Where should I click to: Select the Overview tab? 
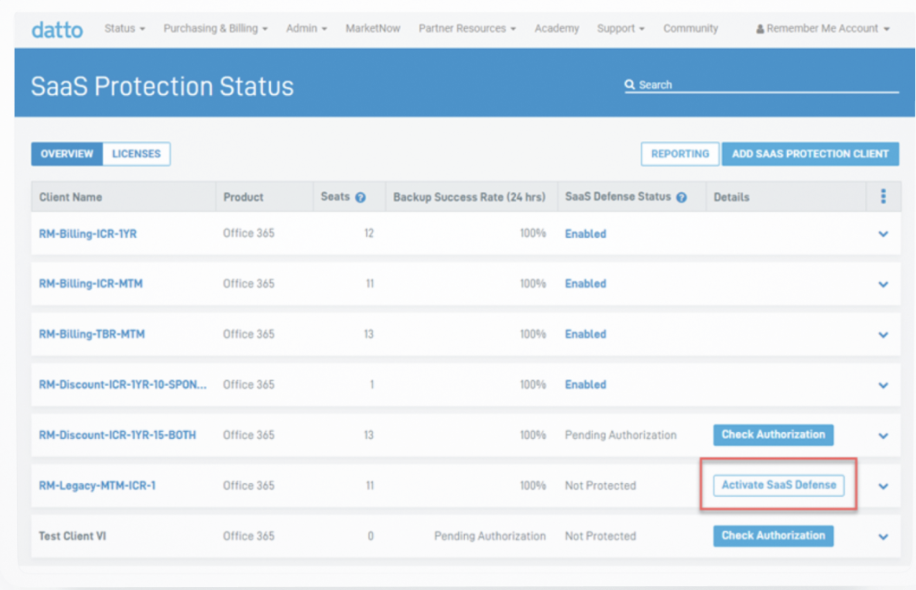coord(67,154)
